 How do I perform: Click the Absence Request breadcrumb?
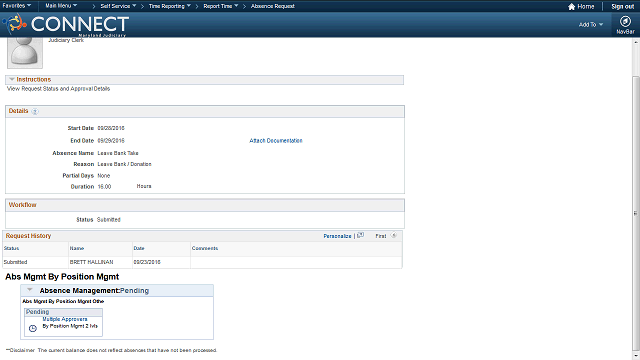273,6
